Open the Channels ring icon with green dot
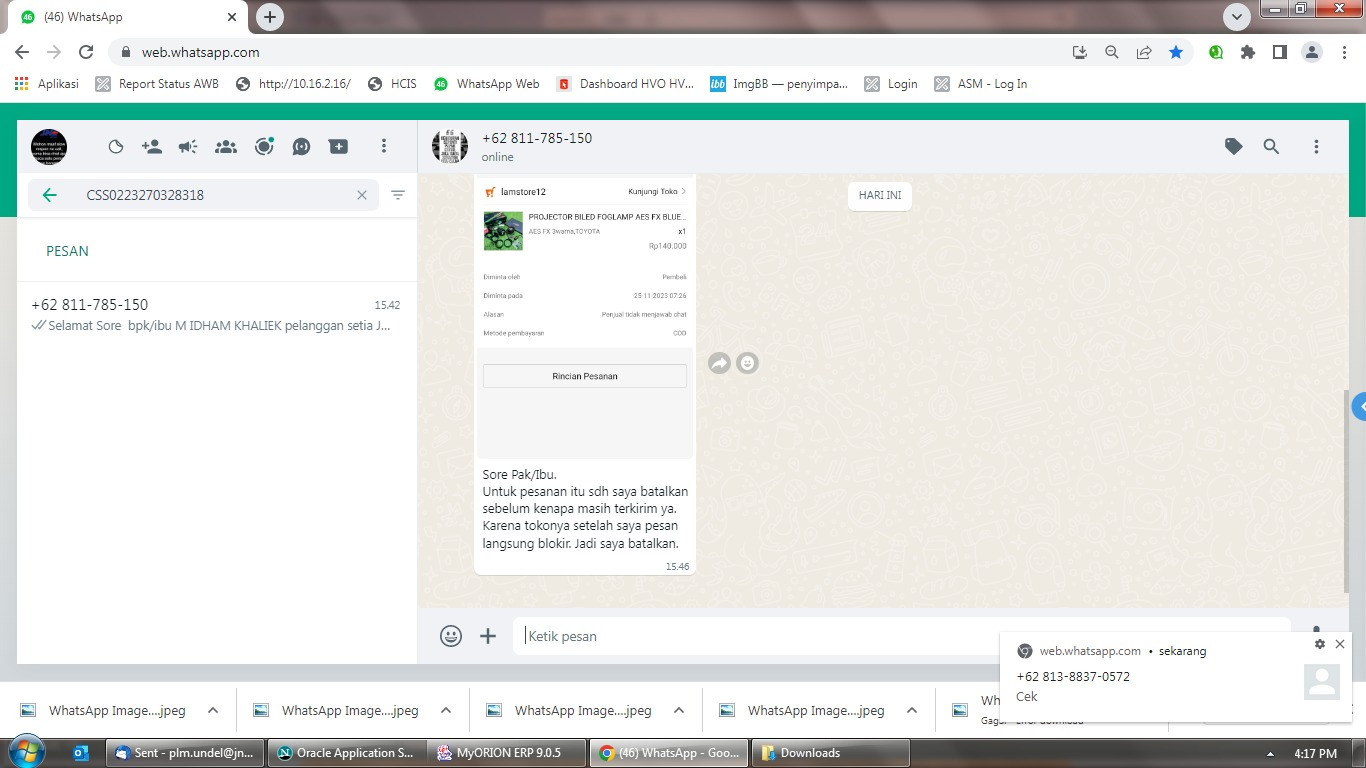Viewport: 1366px width, 768px height. tap(264, 147)
